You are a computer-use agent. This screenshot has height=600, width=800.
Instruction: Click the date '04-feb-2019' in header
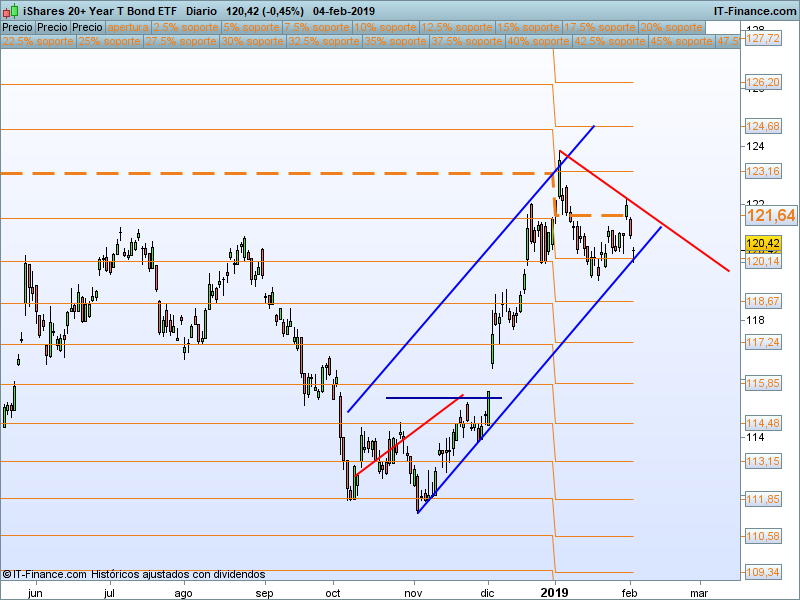pyautogui.click(x=344, y=11)
